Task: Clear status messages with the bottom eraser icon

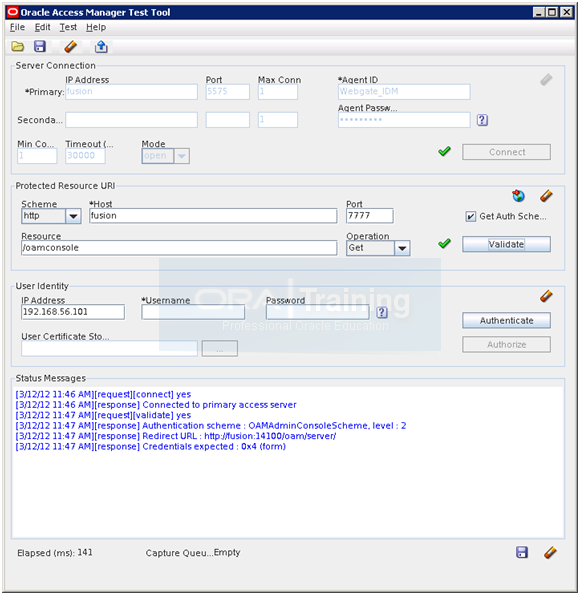Action: click(550, 552)
